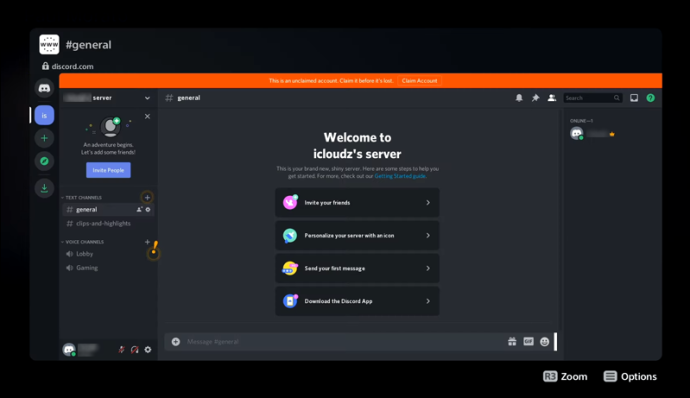Edit general channel settings gear
Image resolution: width=690 pixels, height=398 pixels.
pos(148,210)
